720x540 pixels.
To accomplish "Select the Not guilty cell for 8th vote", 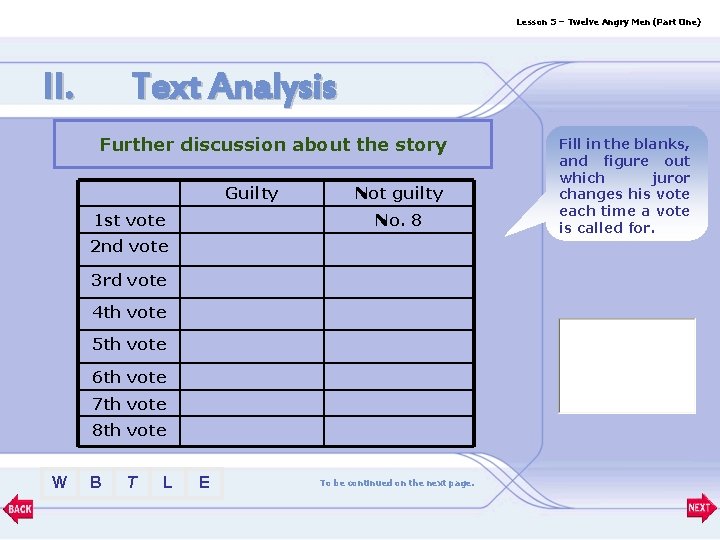I will 399,431.
